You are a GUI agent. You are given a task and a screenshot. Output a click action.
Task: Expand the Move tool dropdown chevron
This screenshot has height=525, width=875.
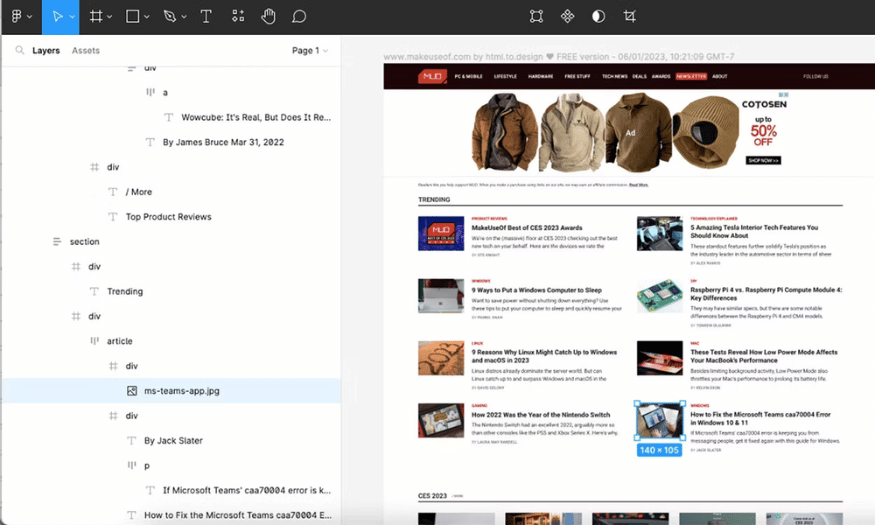point(72,17)
